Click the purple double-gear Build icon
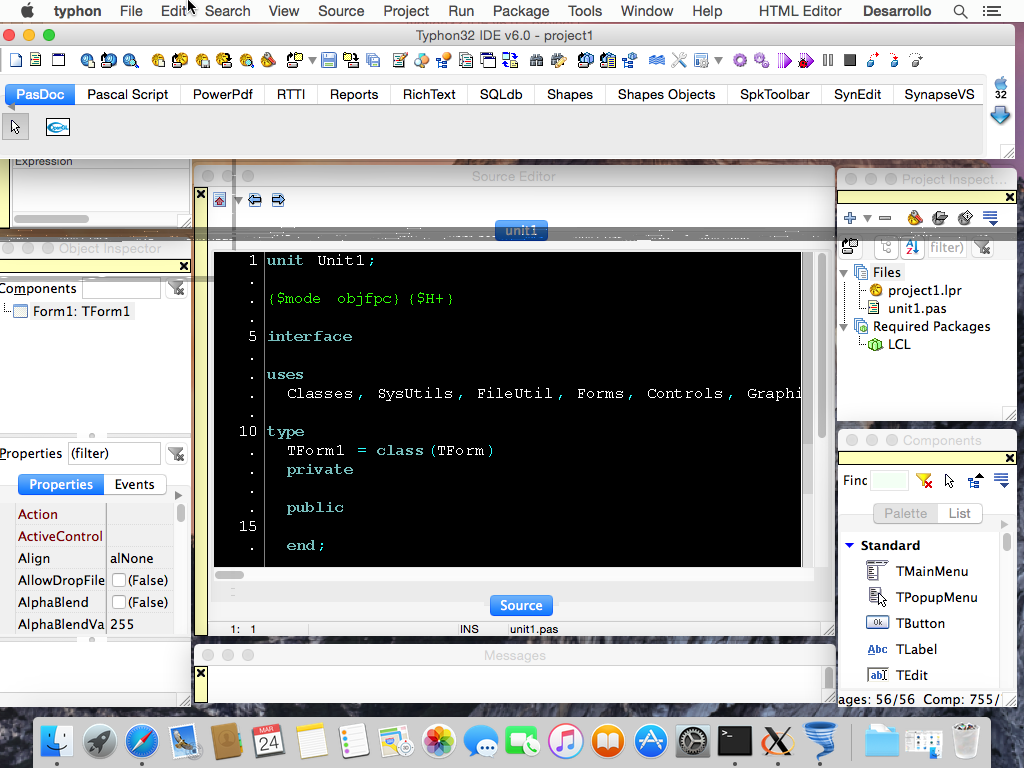Viewport: 1024px width, 768px height. click(x=761, y=61)
